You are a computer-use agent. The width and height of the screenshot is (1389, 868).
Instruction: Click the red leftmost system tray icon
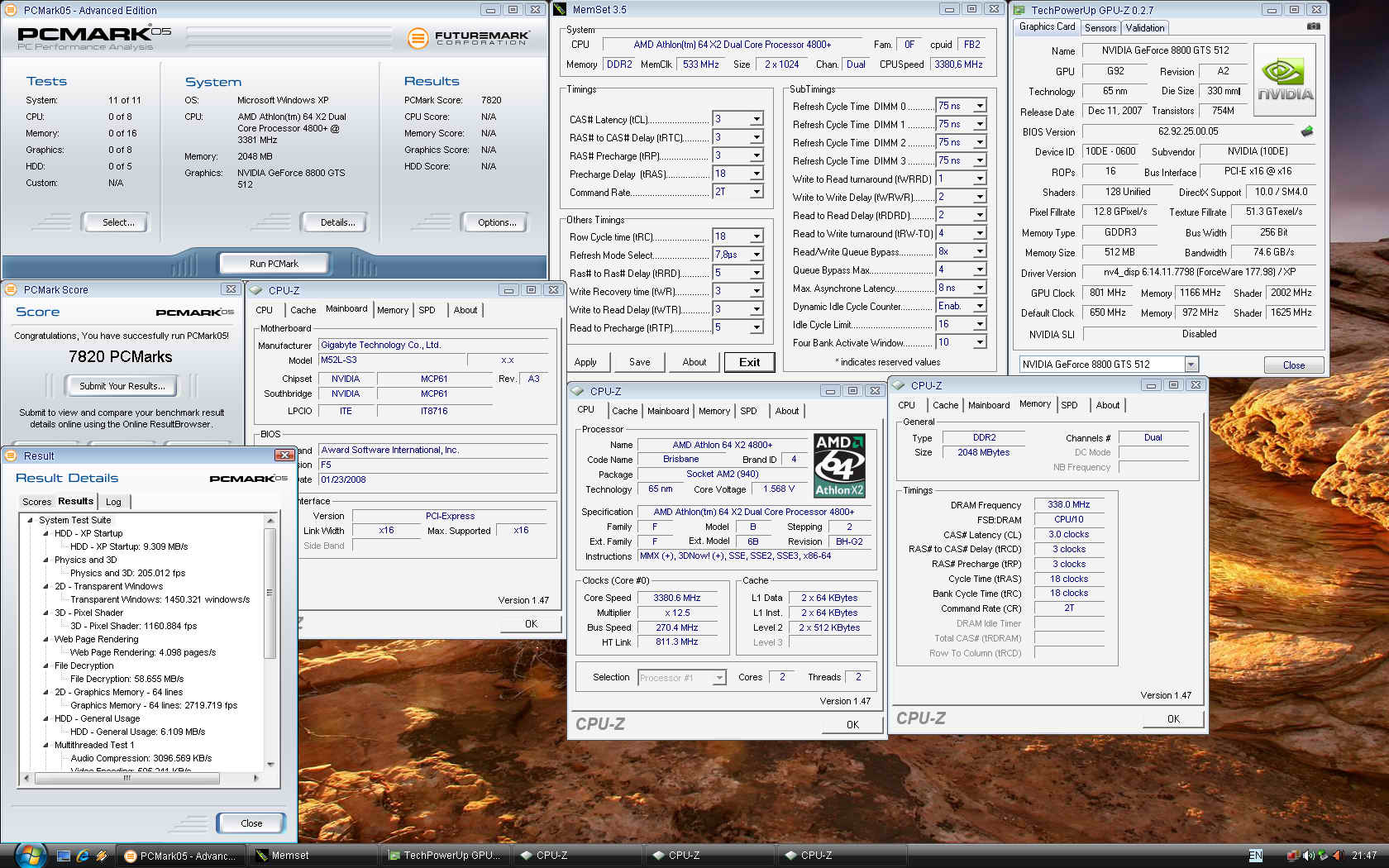1292,856
